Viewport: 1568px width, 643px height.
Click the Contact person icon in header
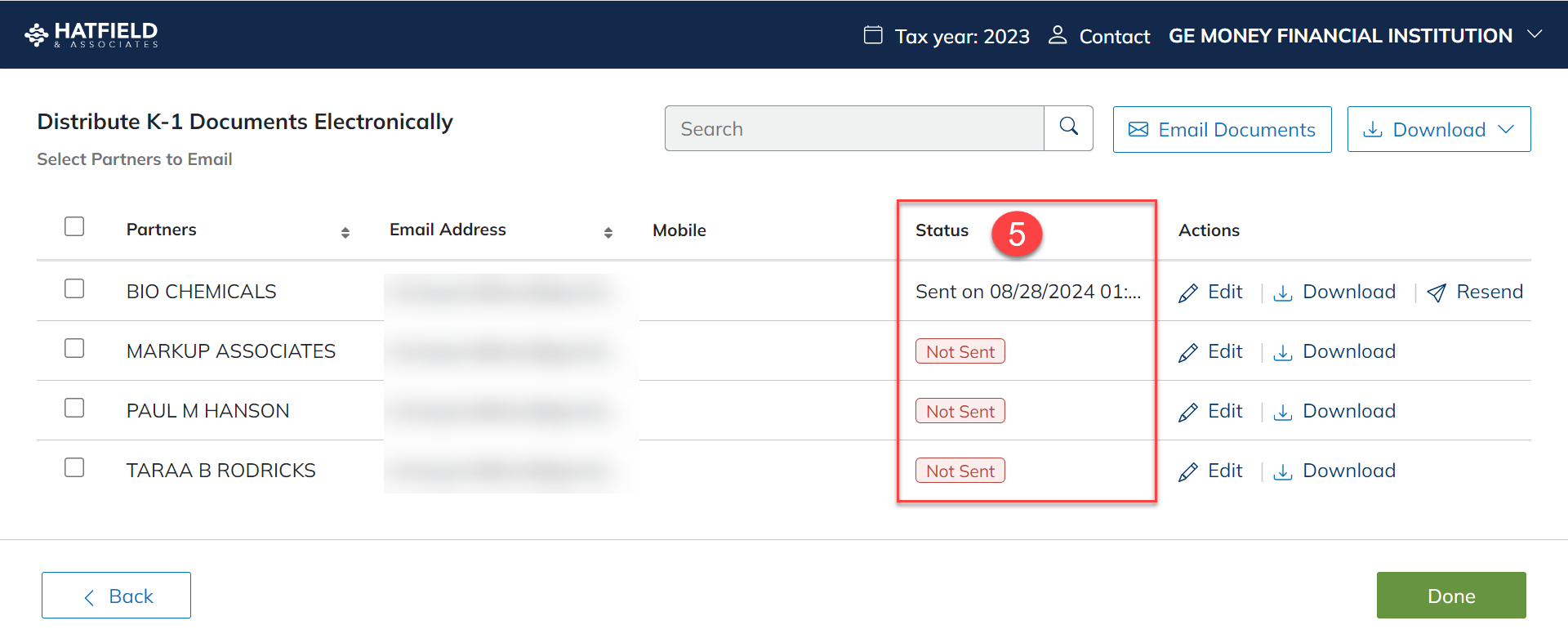(x=1058, y=35)
